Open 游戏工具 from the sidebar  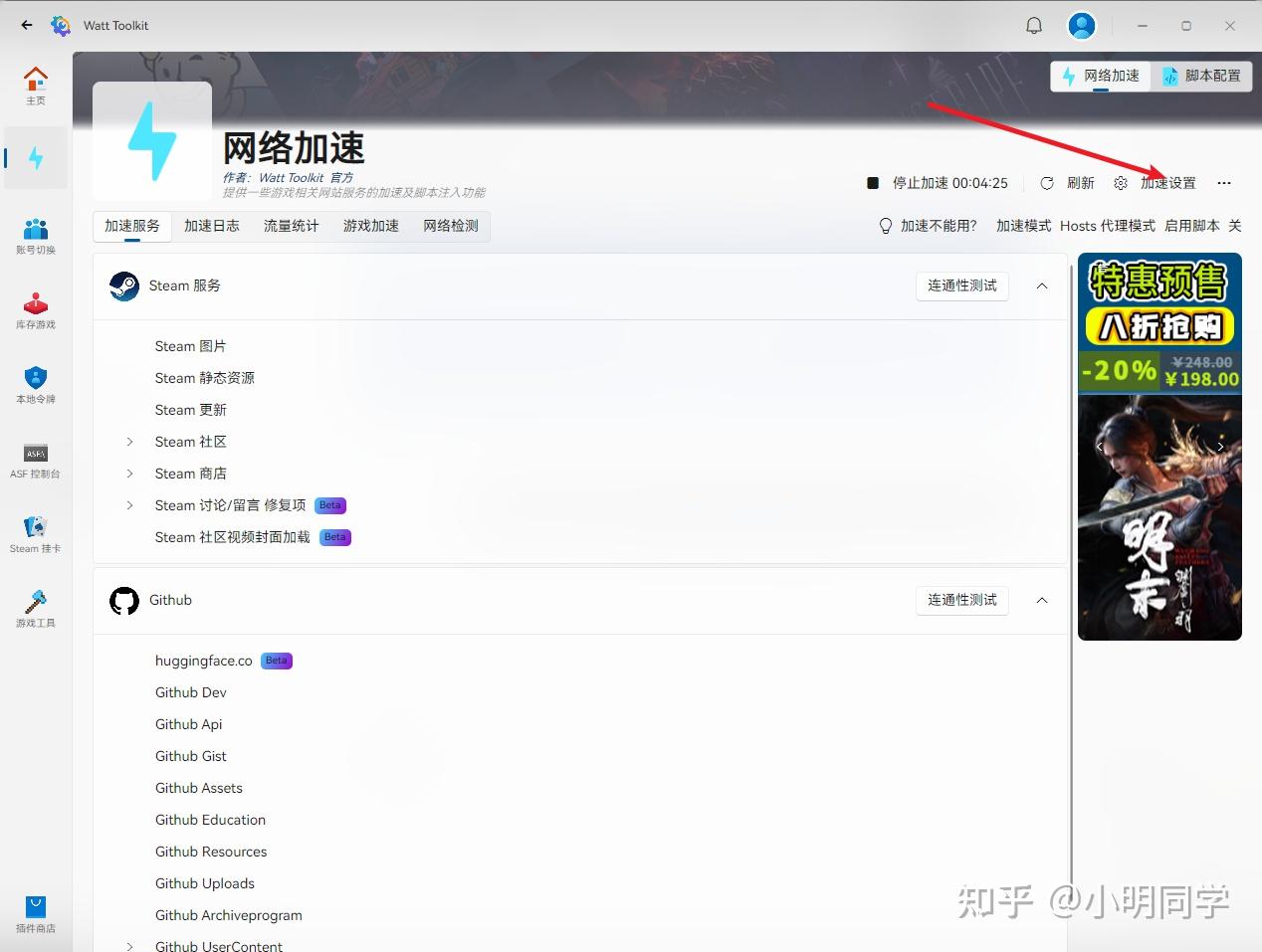[x=36, y=607]
